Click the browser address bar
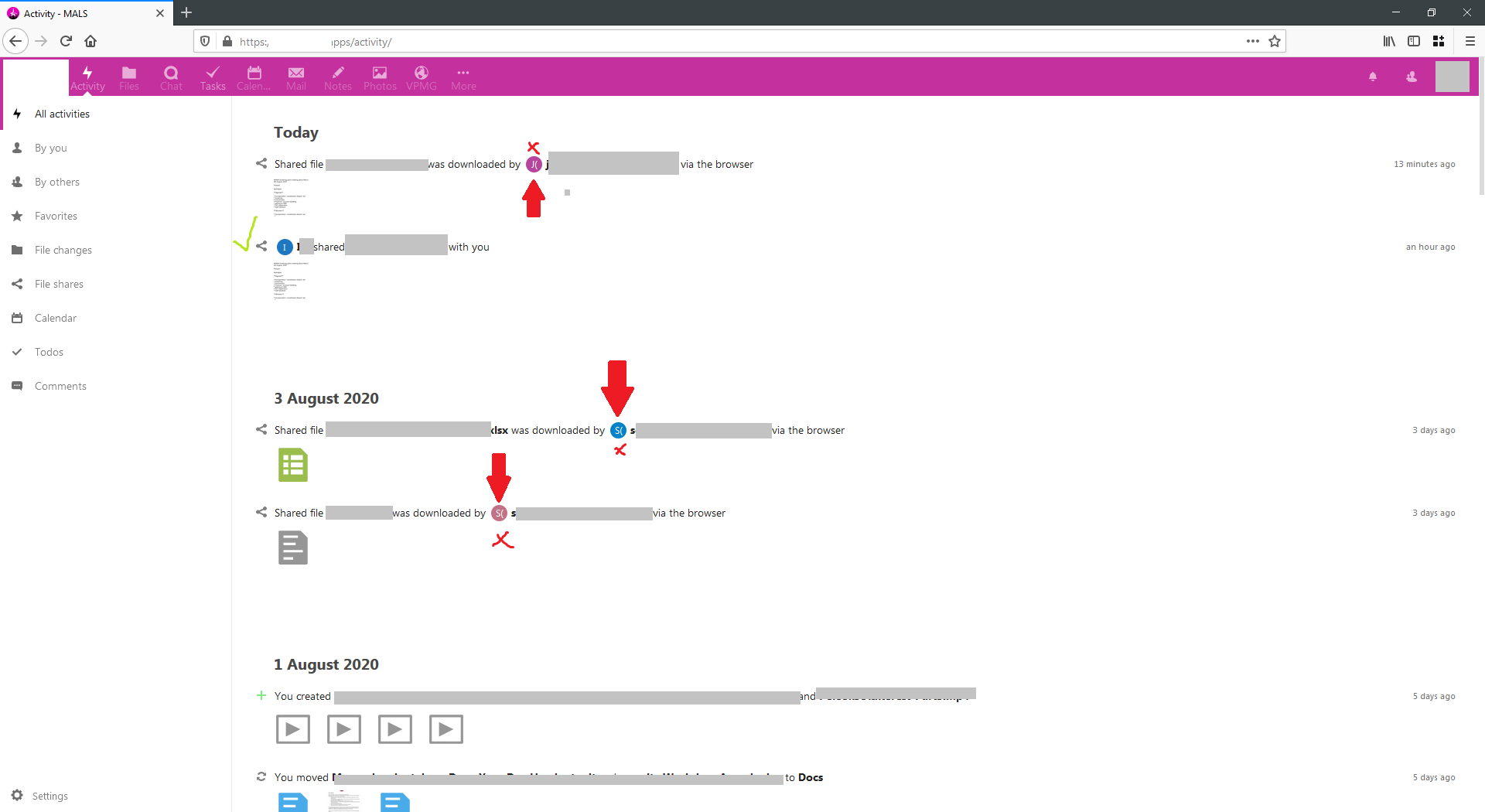This screenshot has width=1485, height=812. pyautogui.click(x=739, y=42)
